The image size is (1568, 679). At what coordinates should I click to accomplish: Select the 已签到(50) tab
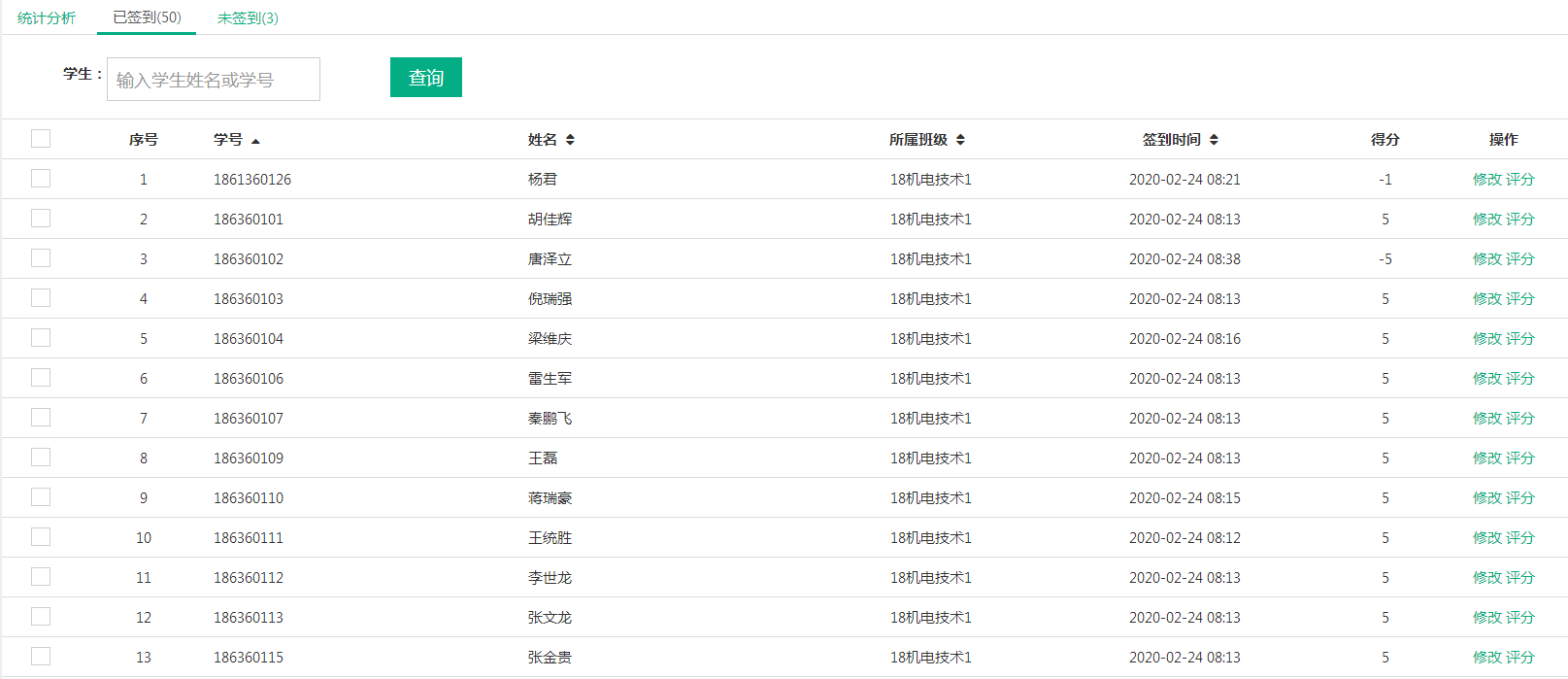pos(147,17)
